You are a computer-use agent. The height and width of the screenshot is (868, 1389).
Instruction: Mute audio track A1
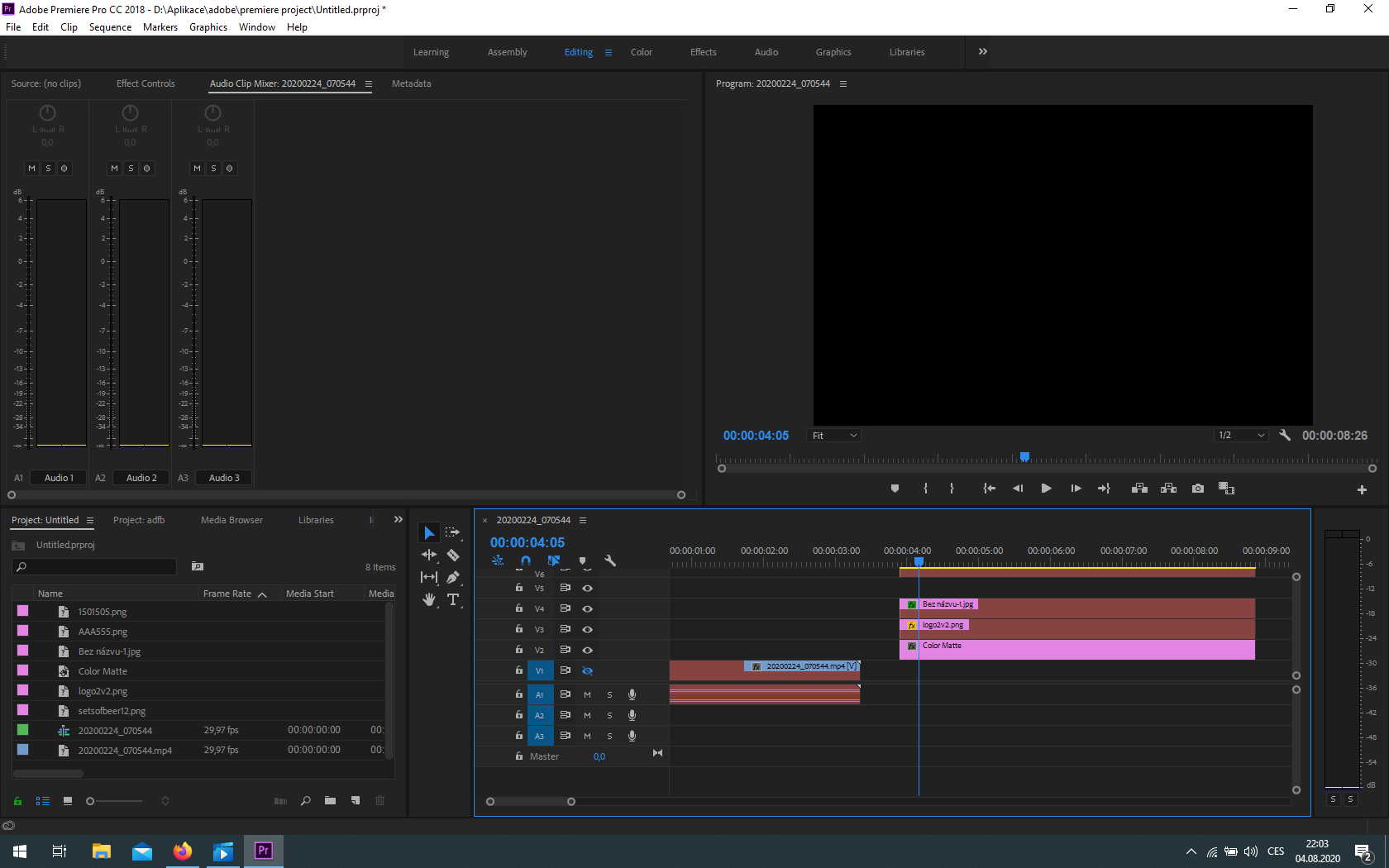point(588,694)
